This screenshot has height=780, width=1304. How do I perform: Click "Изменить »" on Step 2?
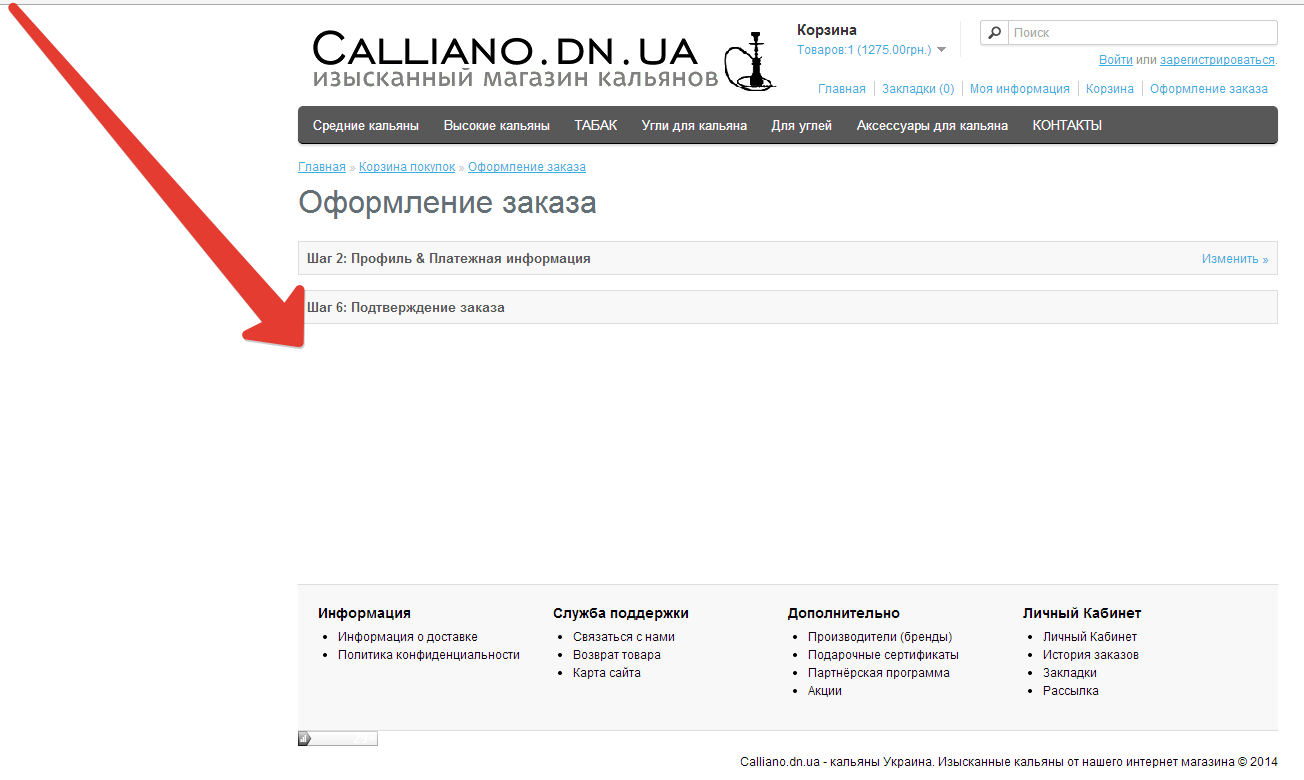pos(1235,259)
